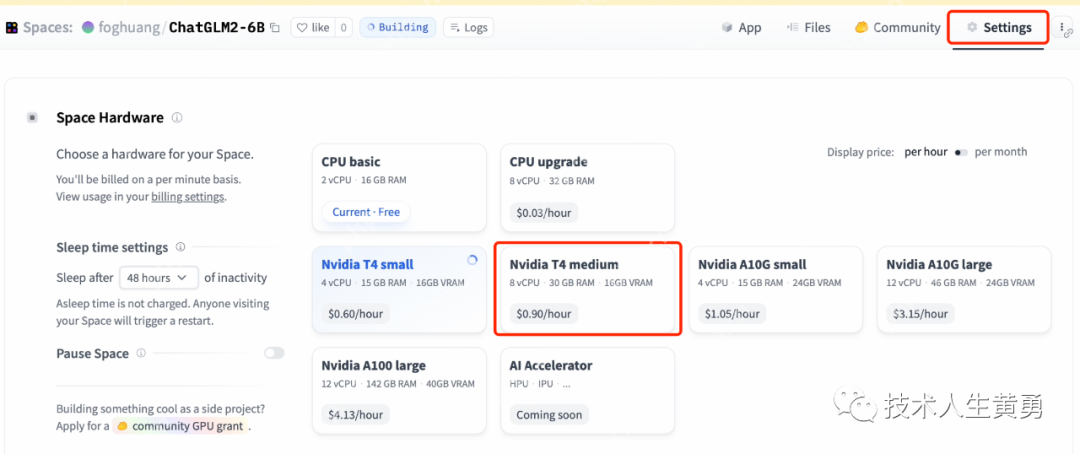Open the three-dot more options menu
This screenshot has width=1080, height=454.
[x=1061, y=28]
